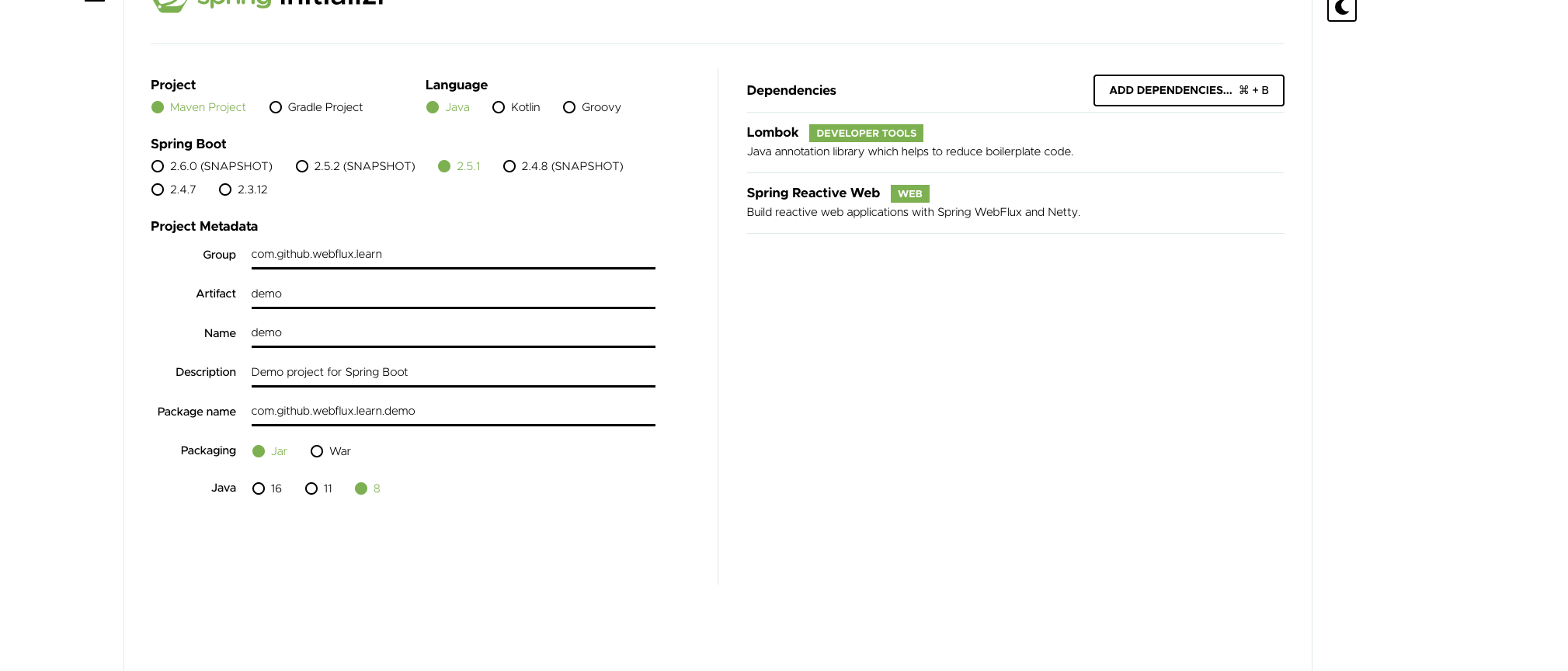
Task: Pick Java version 11
Action: click(x=318, y=488)
